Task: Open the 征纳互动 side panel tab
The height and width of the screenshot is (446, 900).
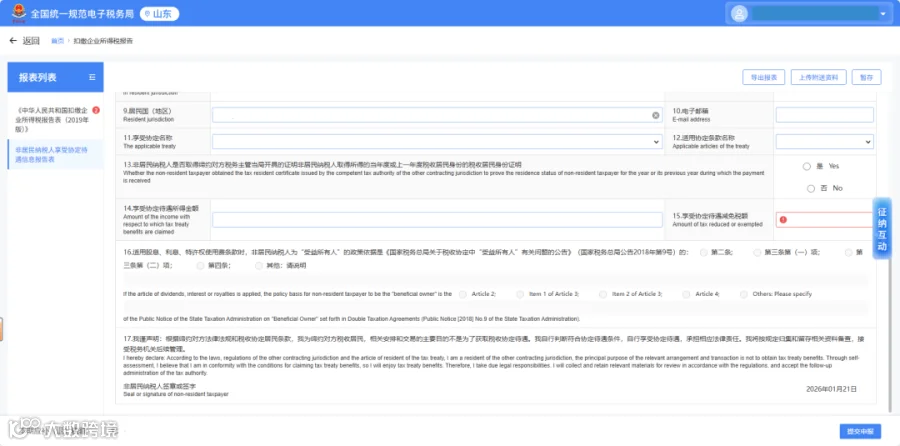Action: pos(882,228)
